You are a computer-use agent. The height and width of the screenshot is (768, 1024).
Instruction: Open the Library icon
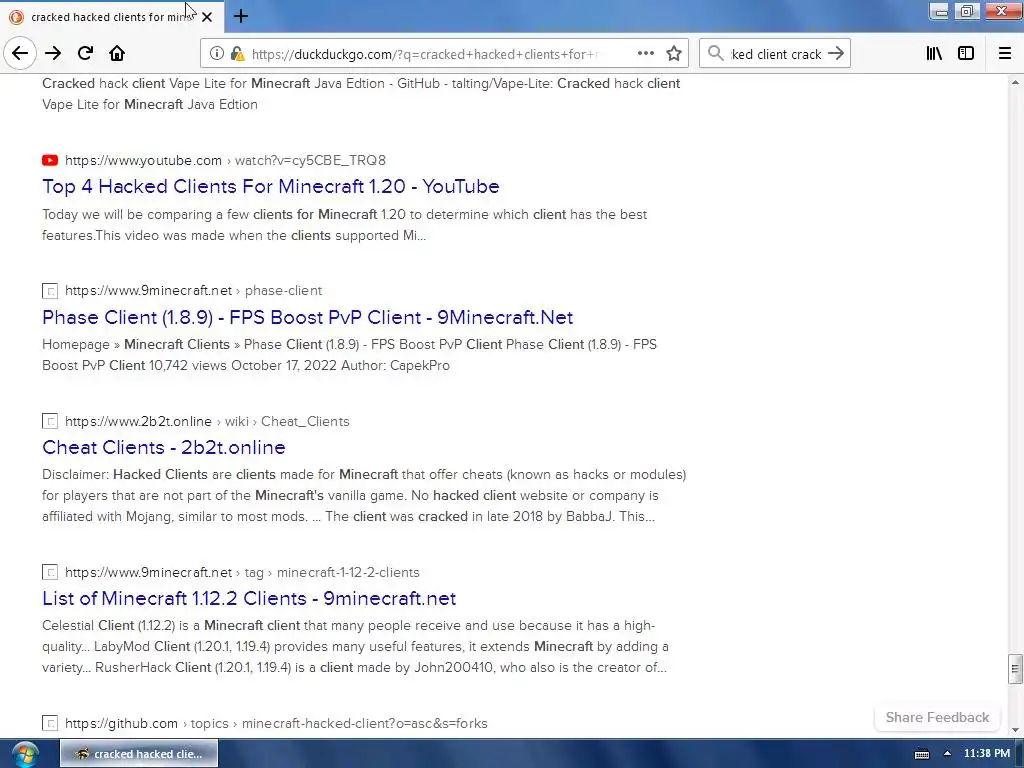(x=934, y=54)
